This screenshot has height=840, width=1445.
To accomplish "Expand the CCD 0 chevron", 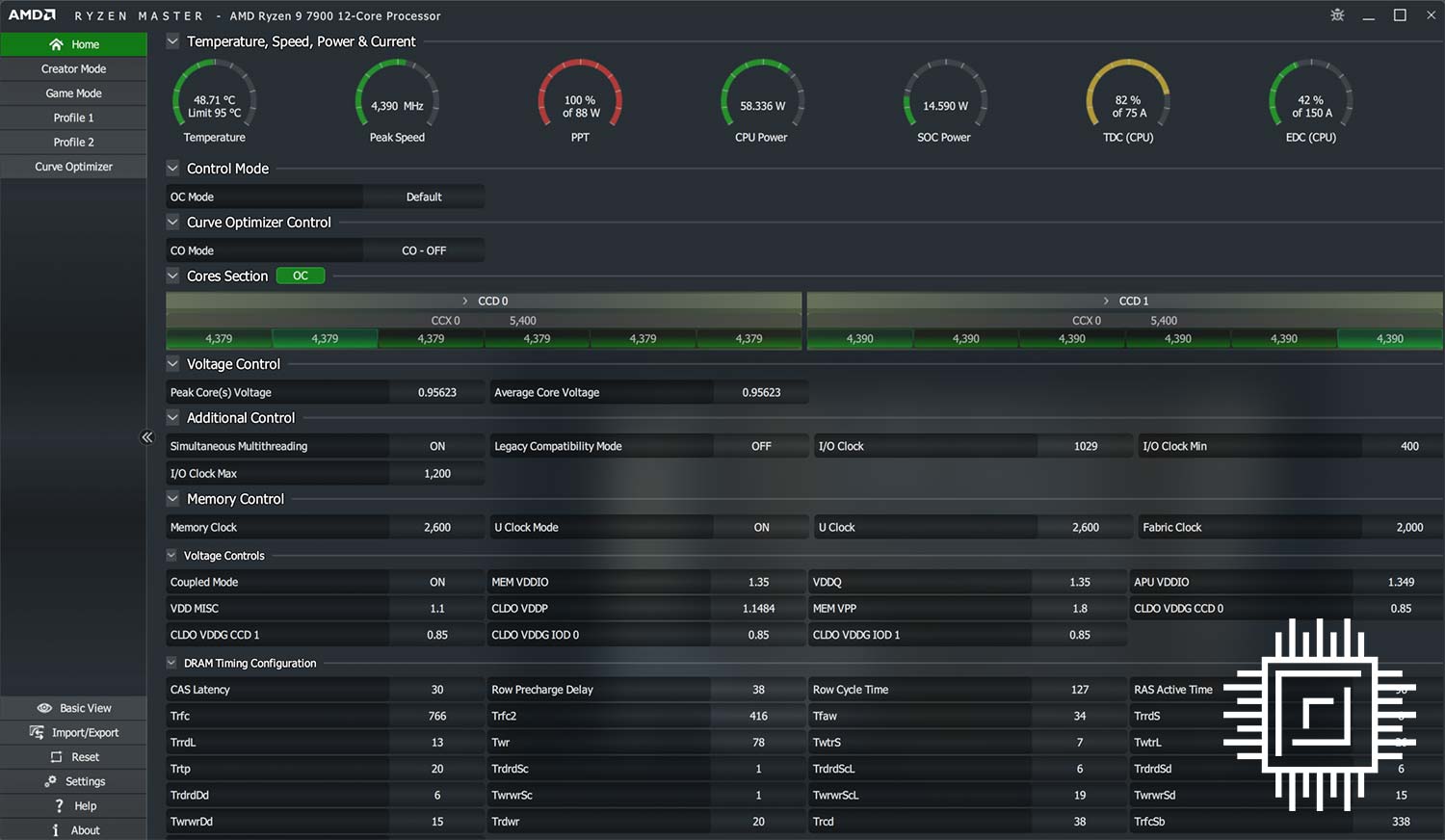I will pyautogui.click(x=465, y=302).
